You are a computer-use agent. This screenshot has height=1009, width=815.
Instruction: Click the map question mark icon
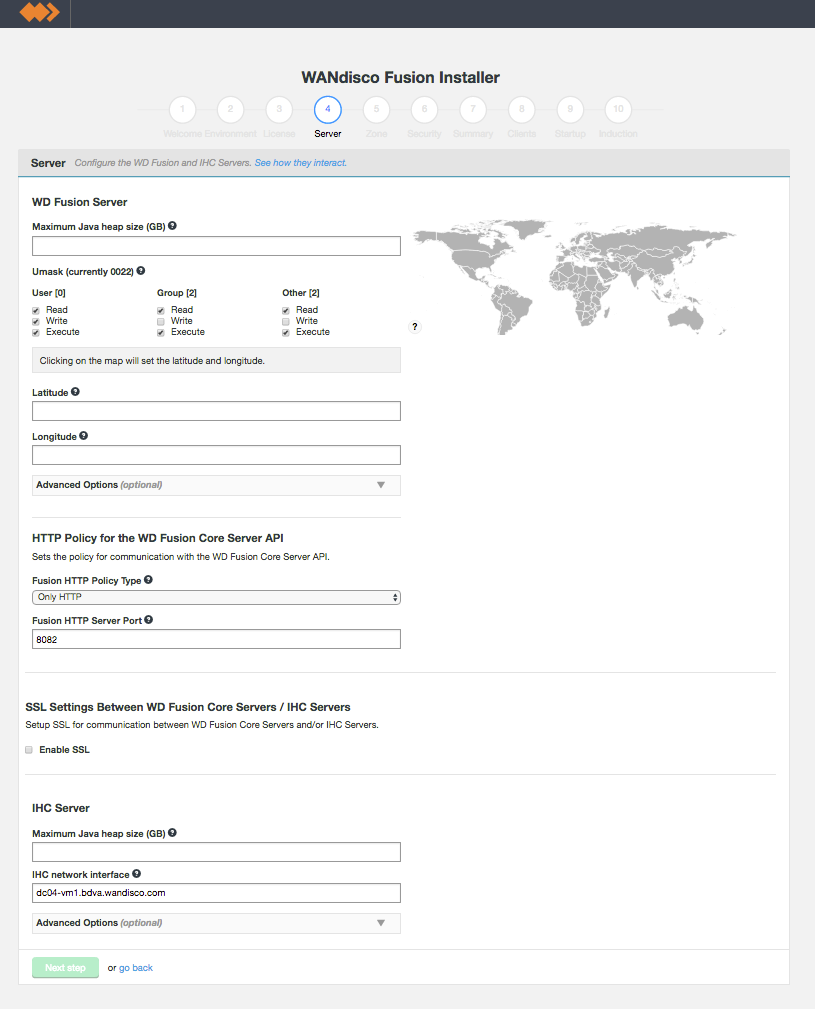(x=415, y=326)
